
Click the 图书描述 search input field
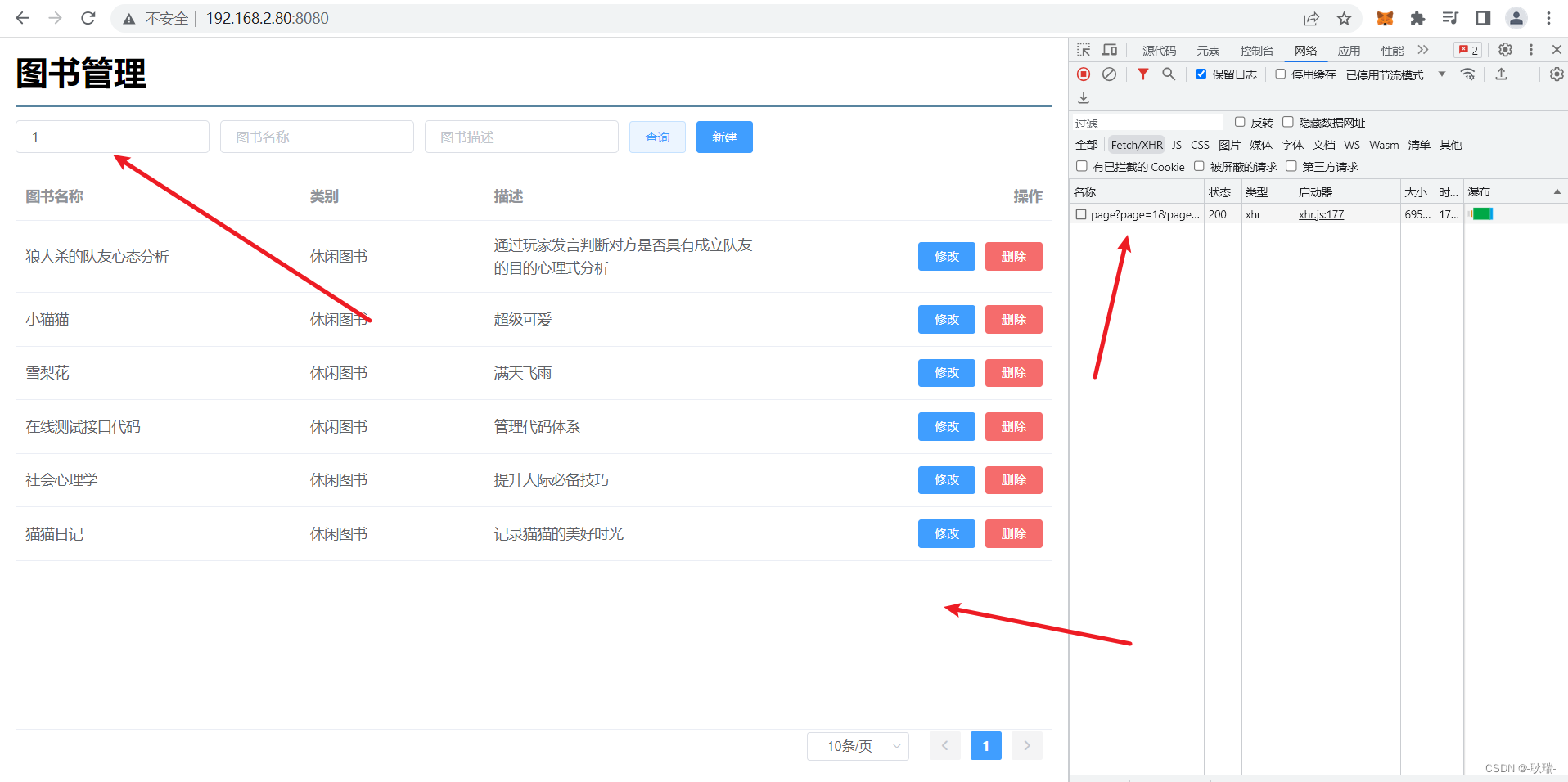pyautogui.click(x=521, y=137)
